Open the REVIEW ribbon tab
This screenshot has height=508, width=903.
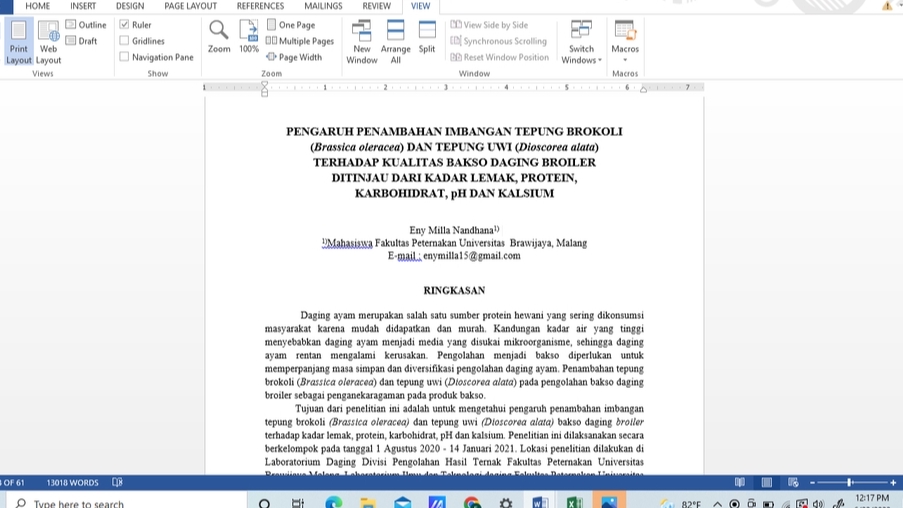pos(377,6)
